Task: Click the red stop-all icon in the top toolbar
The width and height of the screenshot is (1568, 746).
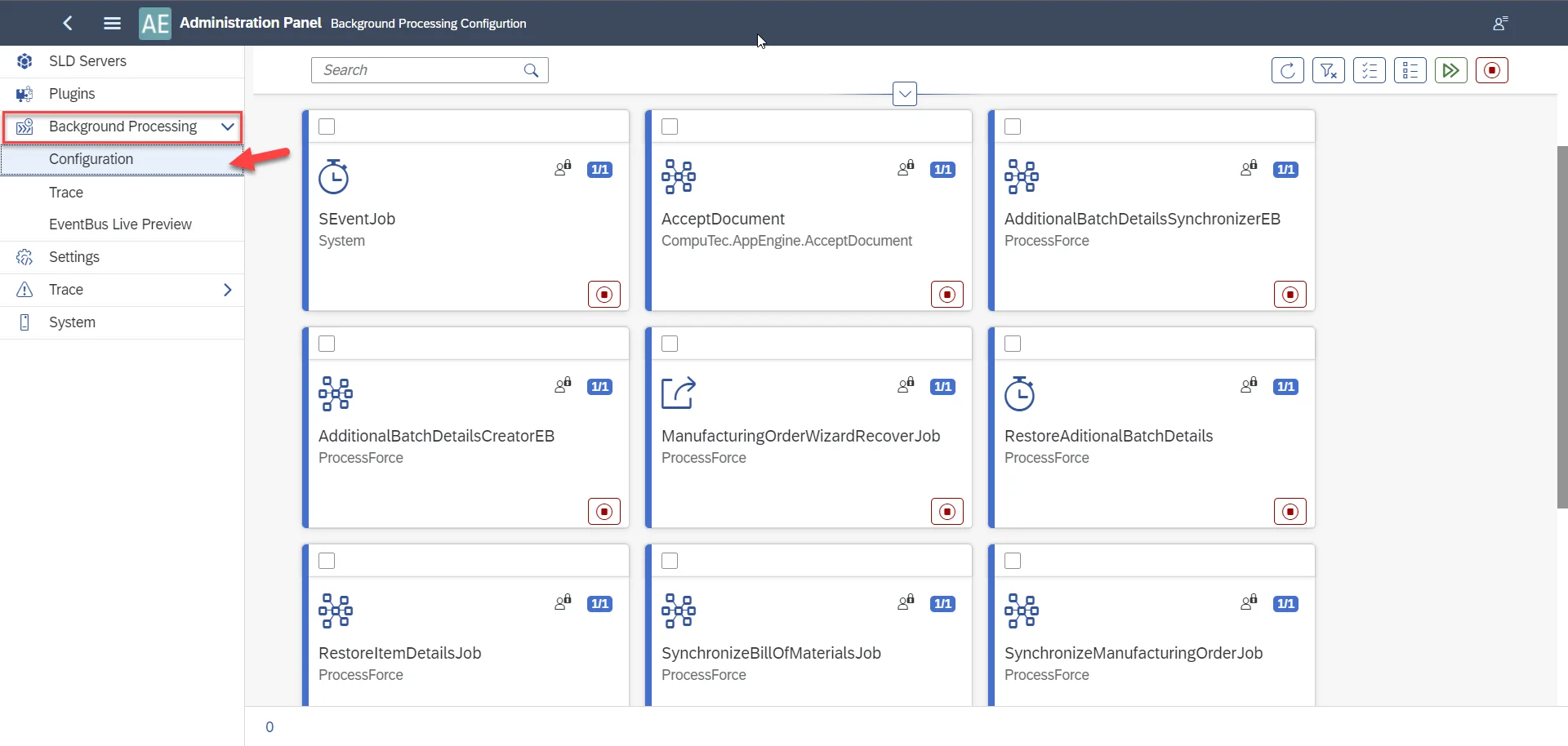Action: [x=1491, y=71]
